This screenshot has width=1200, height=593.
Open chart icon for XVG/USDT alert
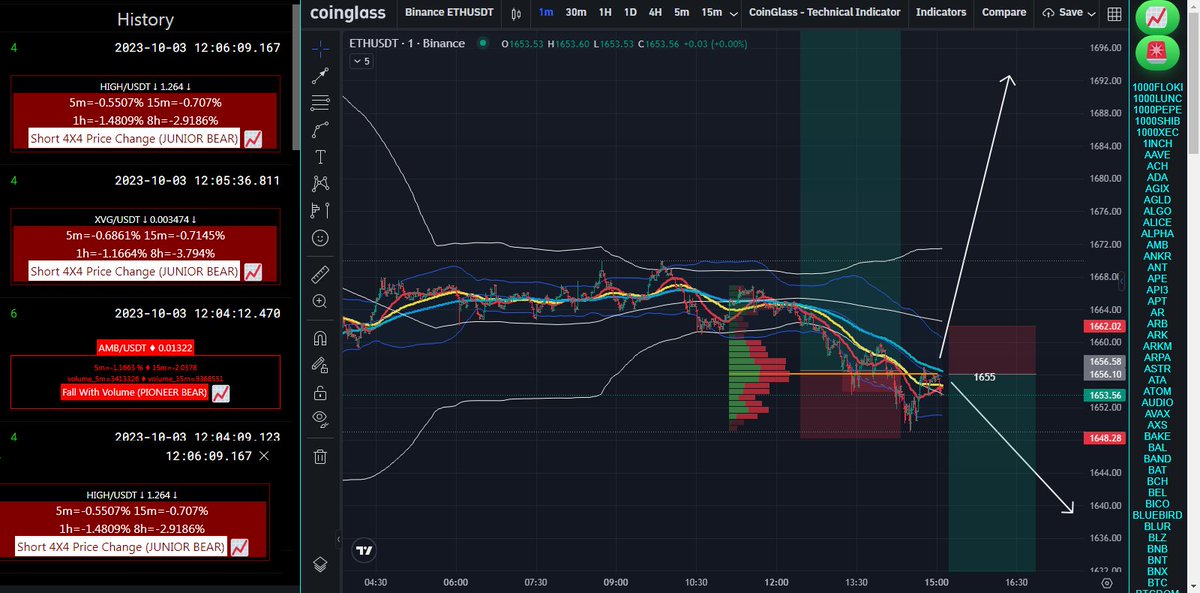[x=253, y=271]
